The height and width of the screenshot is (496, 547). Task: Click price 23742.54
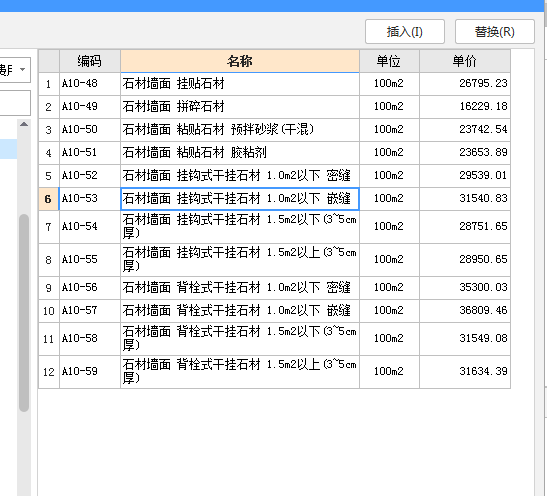pyautogui.click(x=465, y=130)
